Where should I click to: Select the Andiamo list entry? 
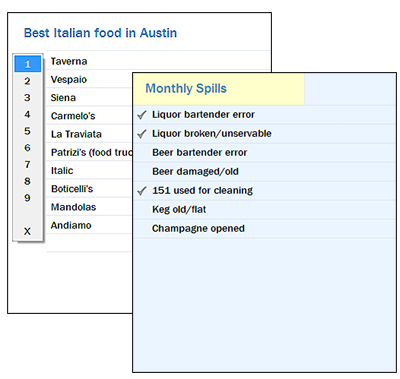click(90, 225)
